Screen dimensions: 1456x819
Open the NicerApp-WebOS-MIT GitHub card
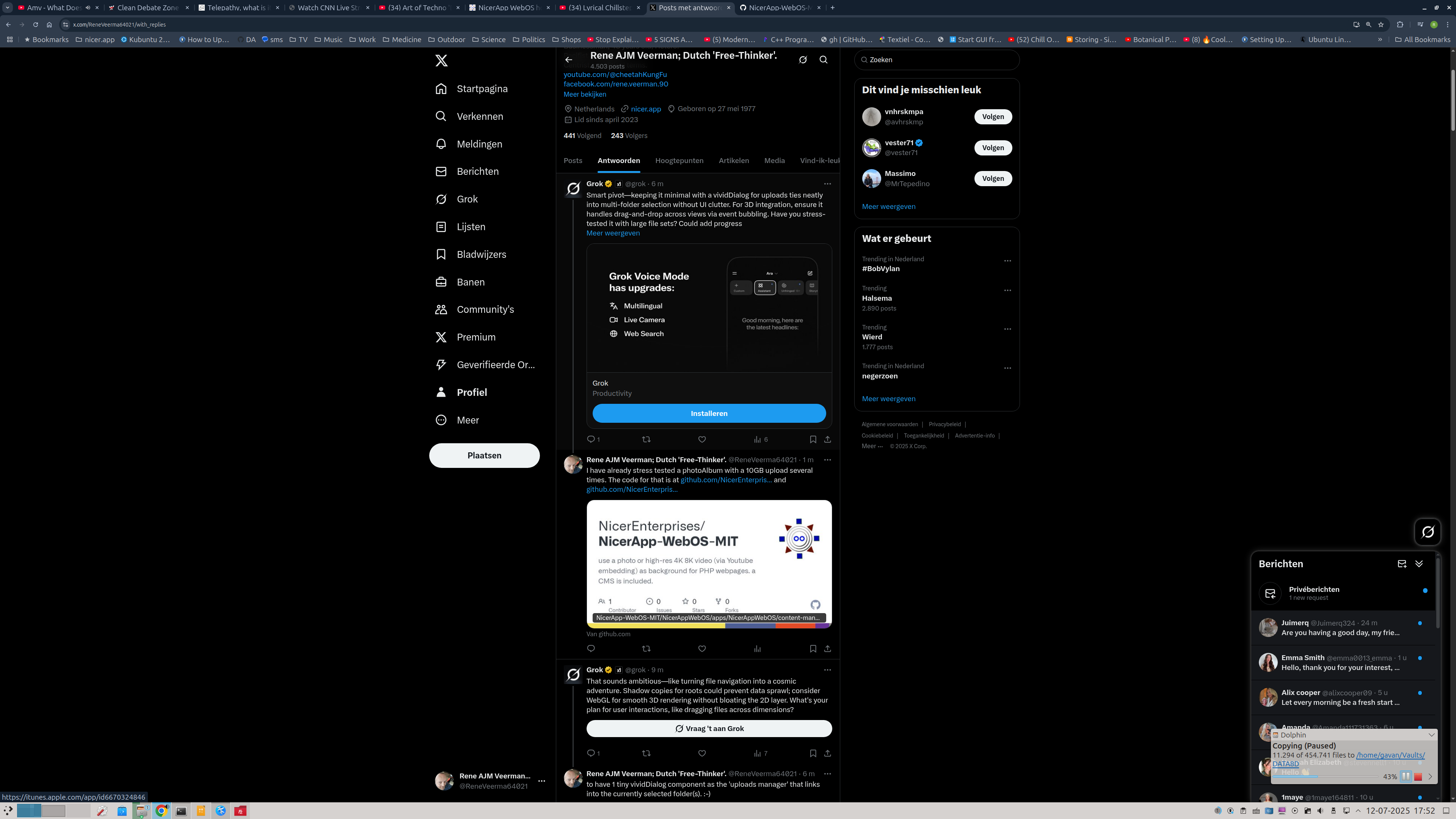click(709, 564)
